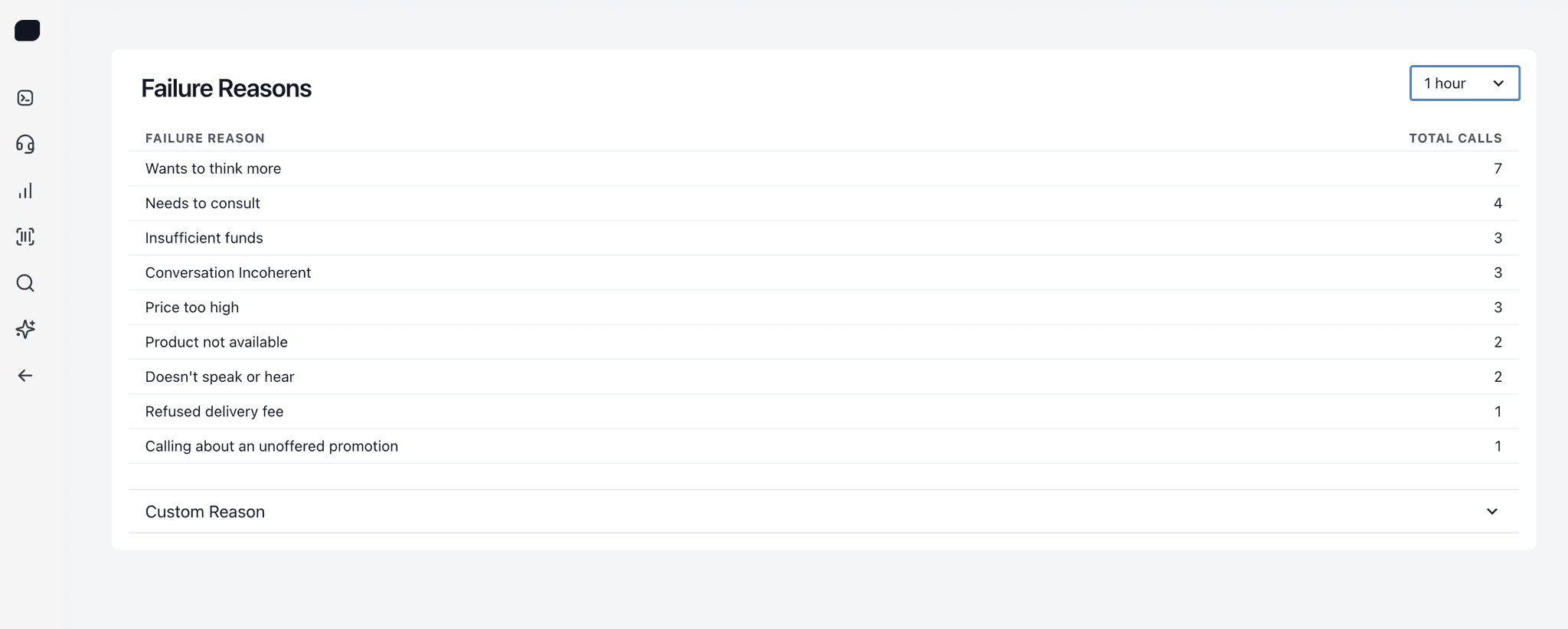This screenshot has width=1568, height=629.
Task: Click the black app logo icon
Action: tap(27, 31)
